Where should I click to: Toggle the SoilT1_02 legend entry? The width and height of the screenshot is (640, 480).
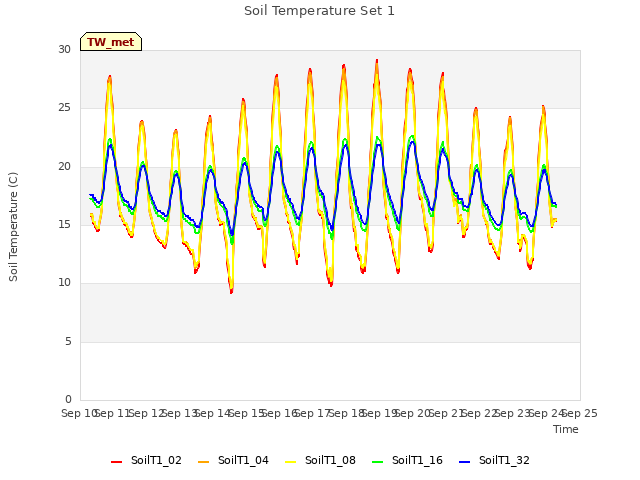(x=146, y=460)
